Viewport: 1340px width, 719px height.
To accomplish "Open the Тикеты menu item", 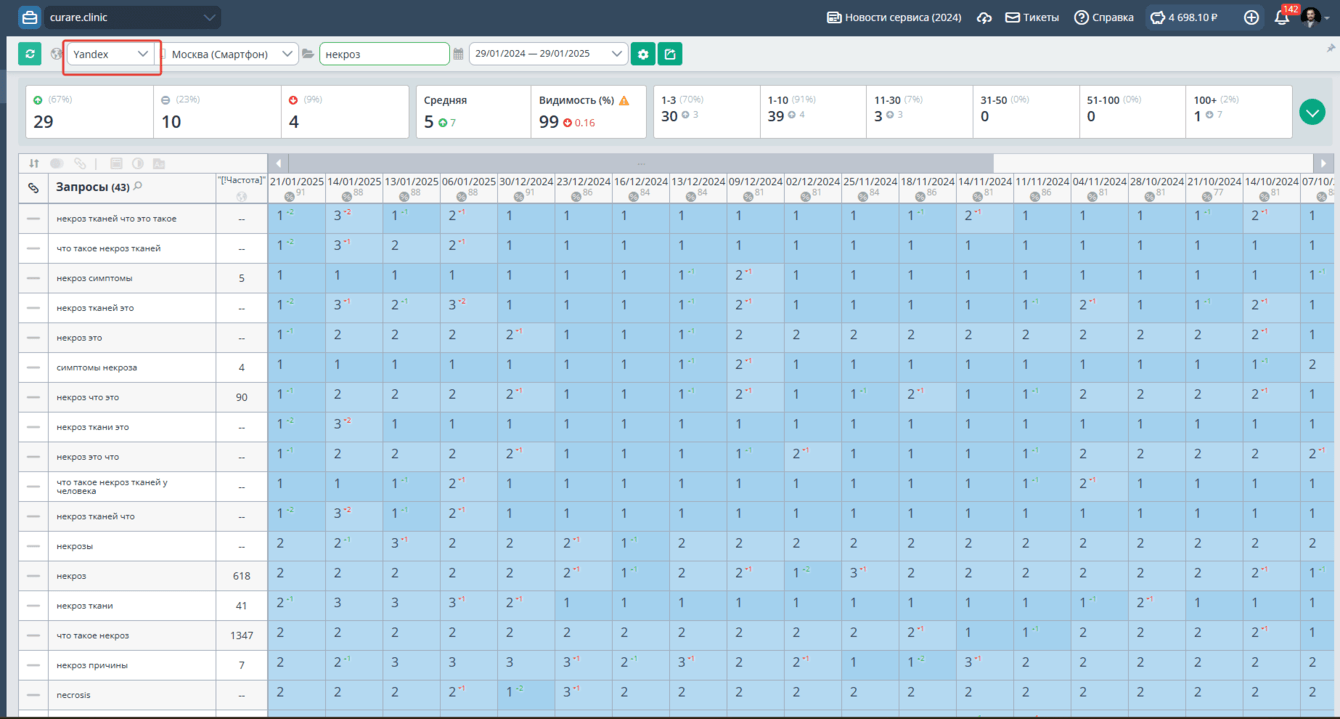I will [x=1032, y=17].
